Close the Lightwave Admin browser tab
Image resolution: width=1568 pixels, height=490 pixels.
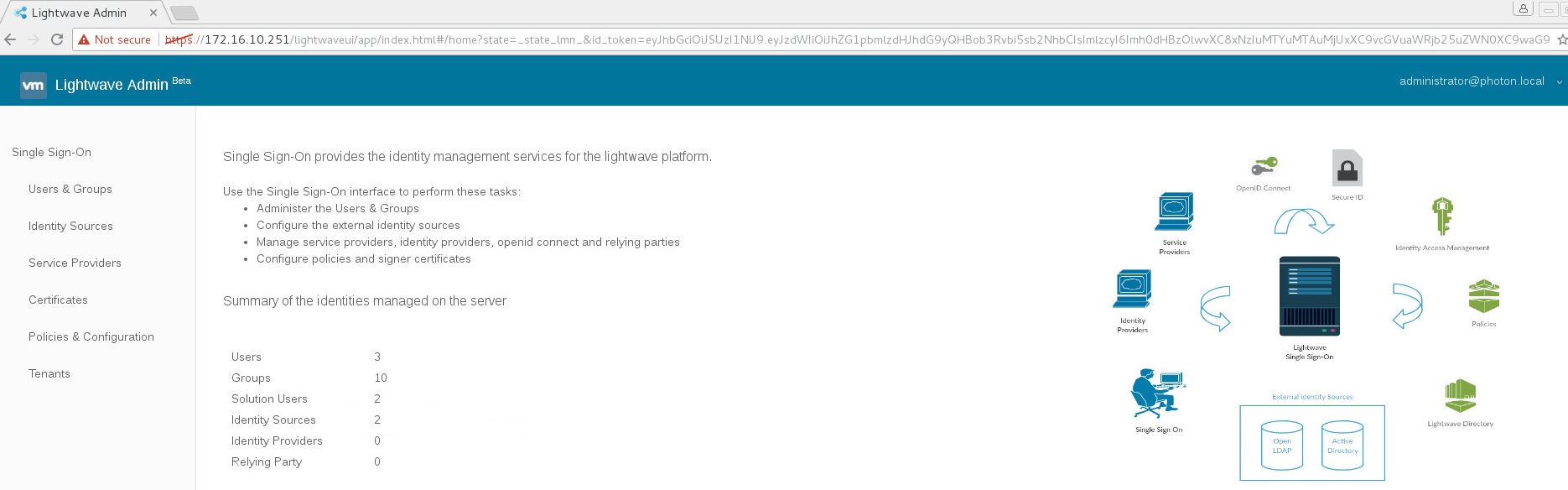(x=153, y=13)
